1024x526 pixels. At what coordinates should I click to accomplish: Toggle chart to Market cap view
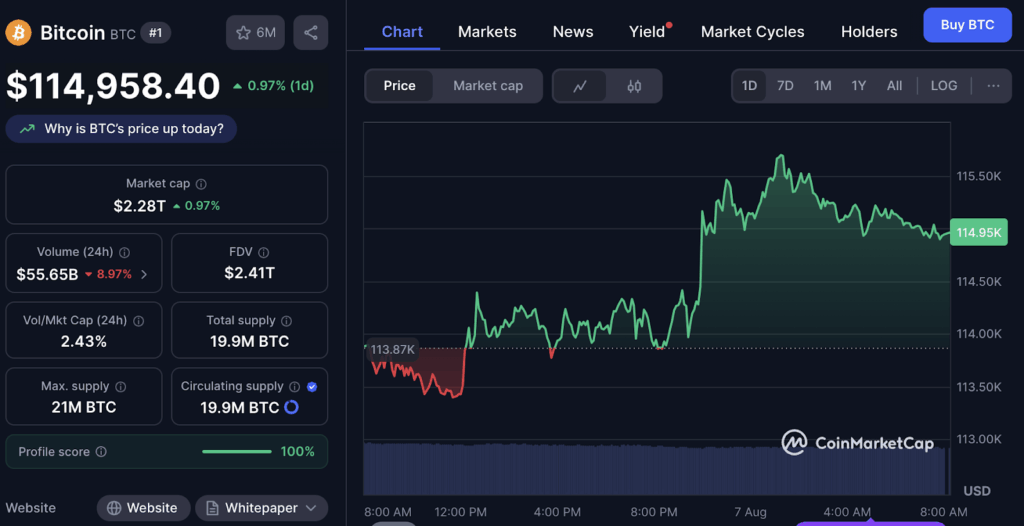[x=487, y=86]
